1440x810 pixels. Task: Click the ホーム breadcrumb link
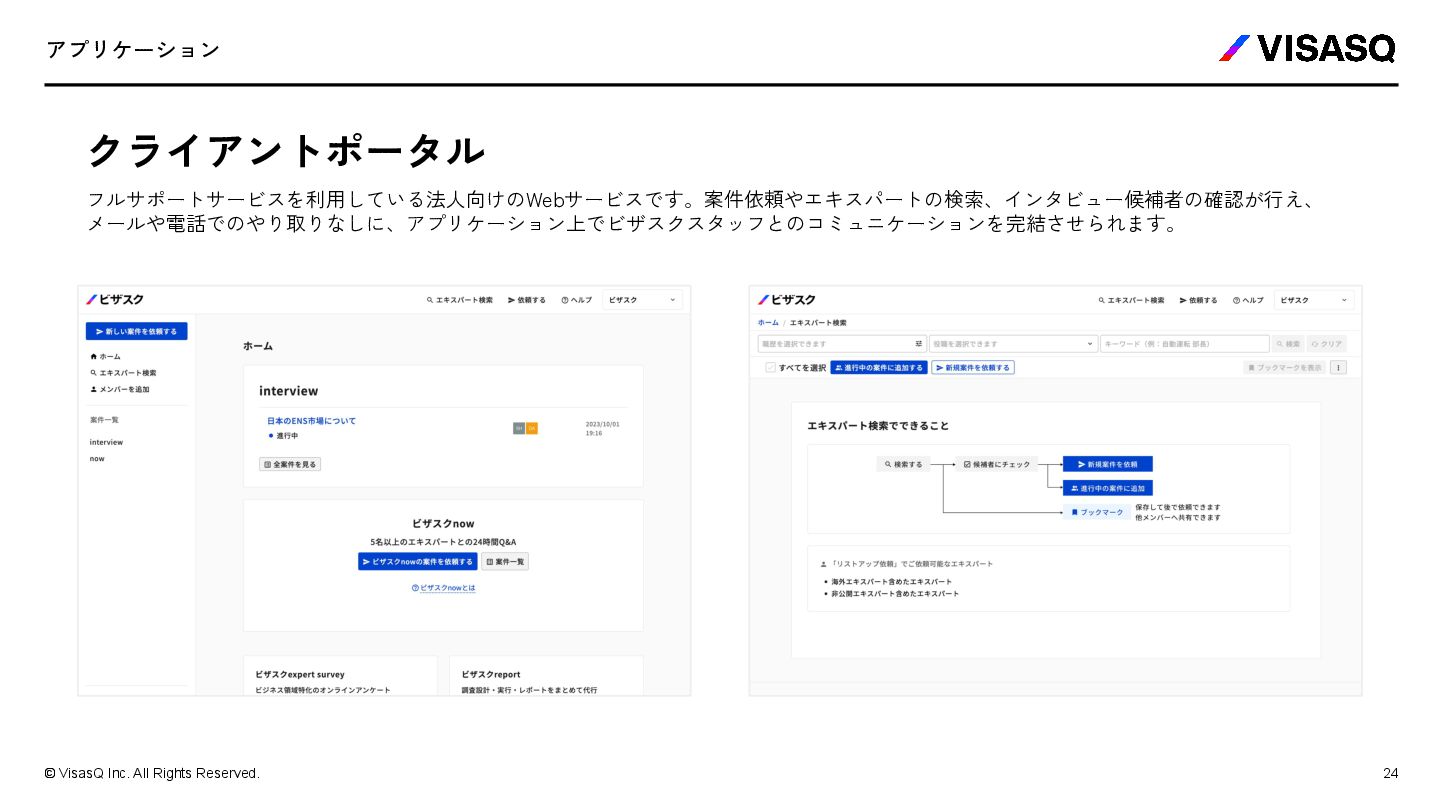768,323
